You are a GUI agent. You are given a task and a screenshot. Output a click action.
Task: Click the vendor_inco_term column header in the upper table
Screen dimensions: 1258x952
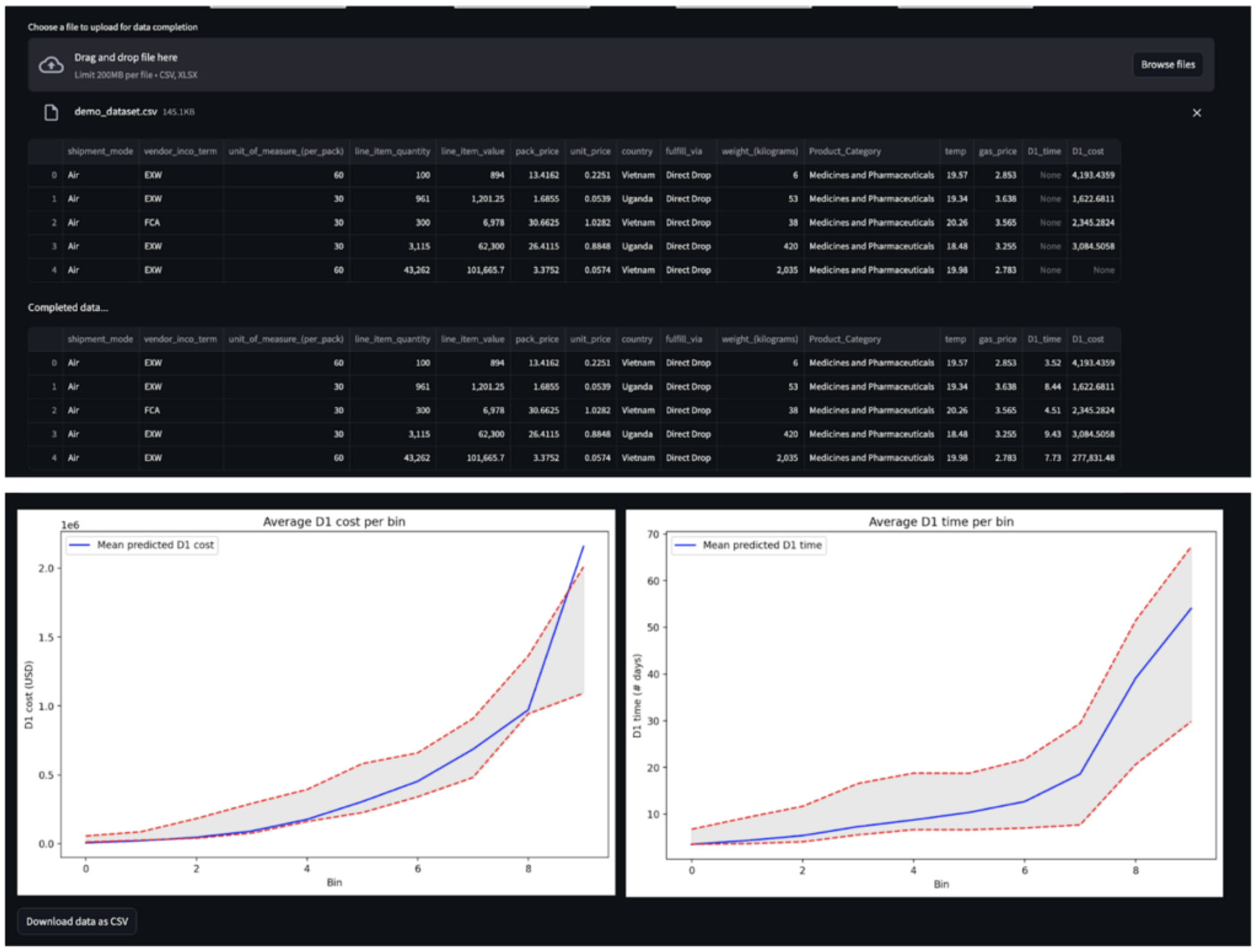180,151
